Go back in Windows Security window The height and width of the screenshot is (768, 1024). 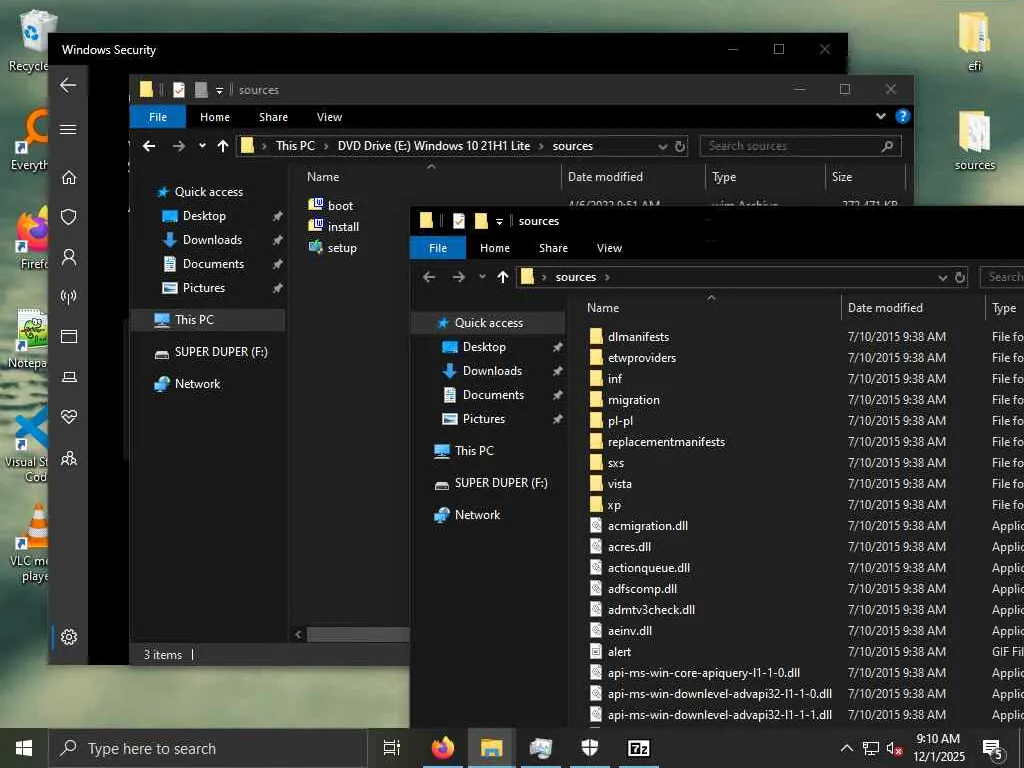coord(68,85)
